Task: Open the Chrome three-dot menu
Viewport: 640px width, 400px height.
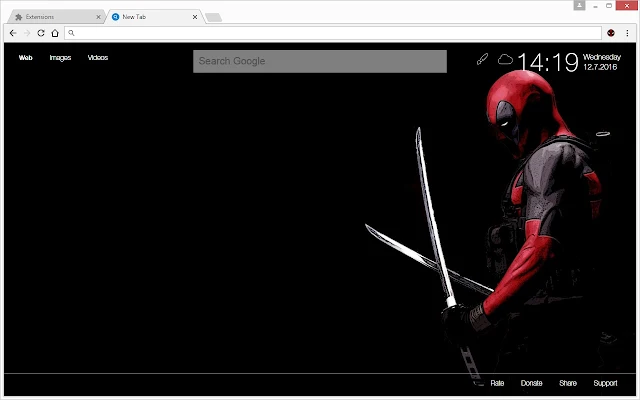Action: coord(627,33)
